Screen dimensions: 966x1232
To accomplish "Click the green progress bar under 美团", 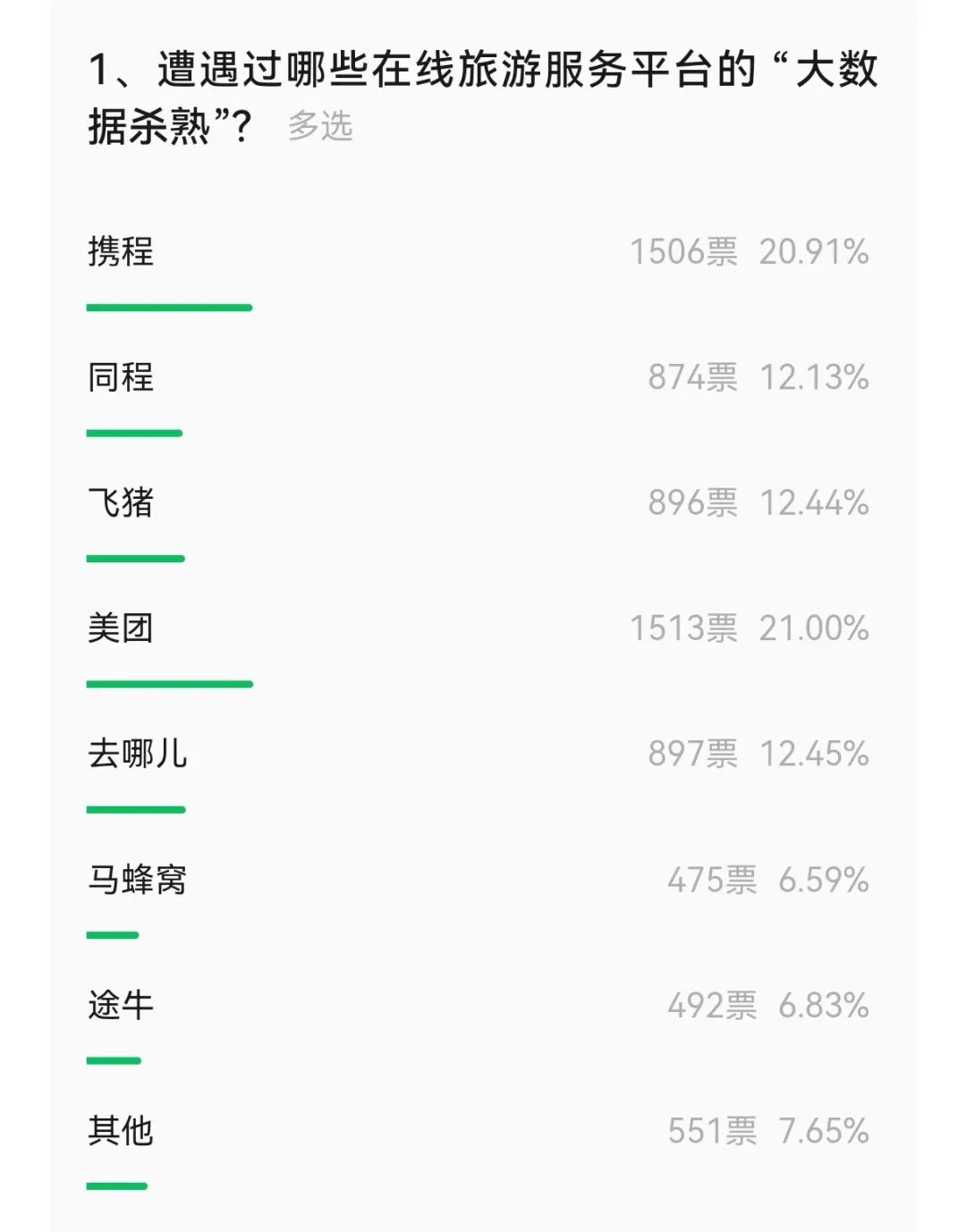I will pos(170,684).
